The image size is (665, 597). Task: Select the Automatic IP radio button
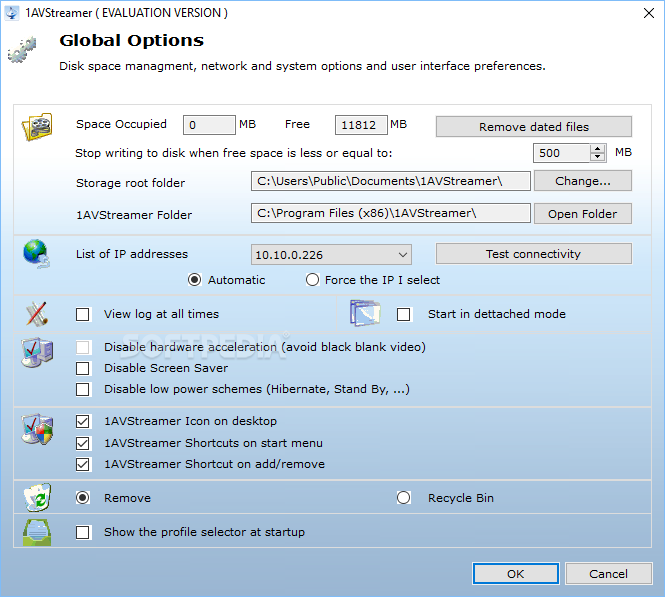(195, 280)
